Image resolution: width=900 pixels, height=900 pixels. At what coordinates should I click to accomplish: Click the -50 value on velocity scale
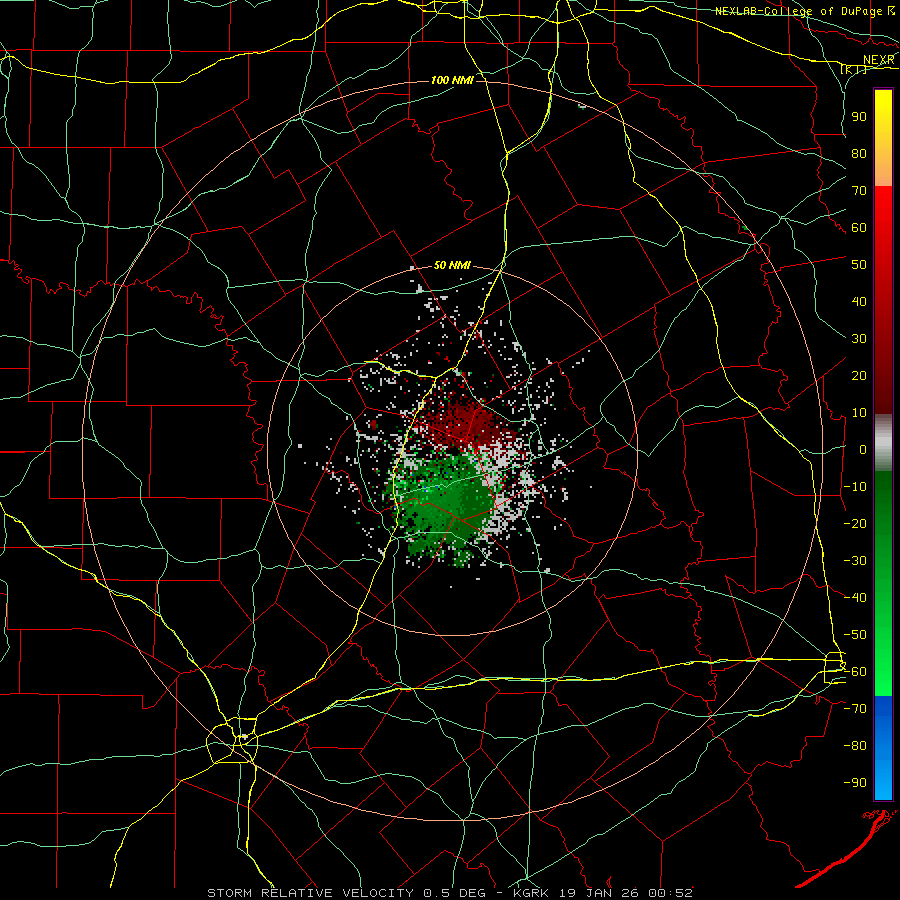click(855, 635)
